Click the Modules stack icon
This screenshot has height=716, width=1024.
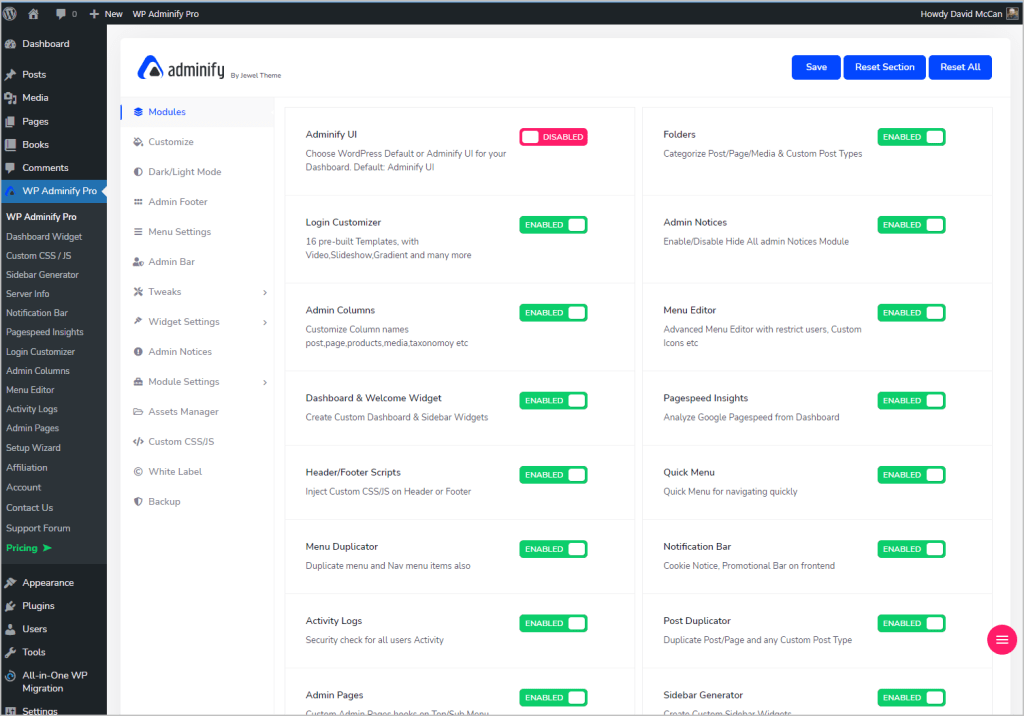138,112
